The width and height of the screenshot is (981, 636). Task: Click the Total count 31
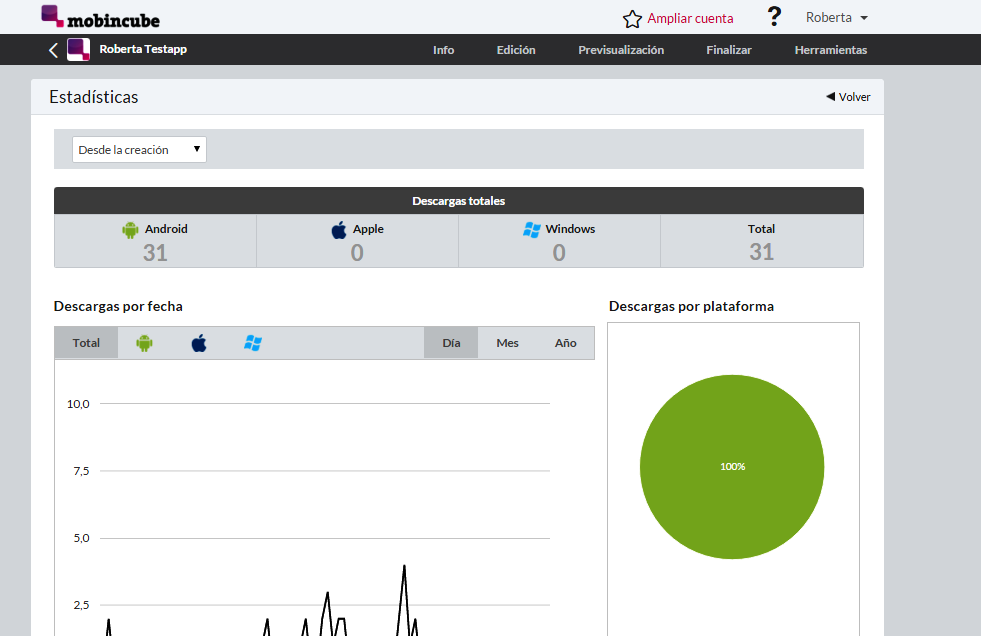[761, 252]
